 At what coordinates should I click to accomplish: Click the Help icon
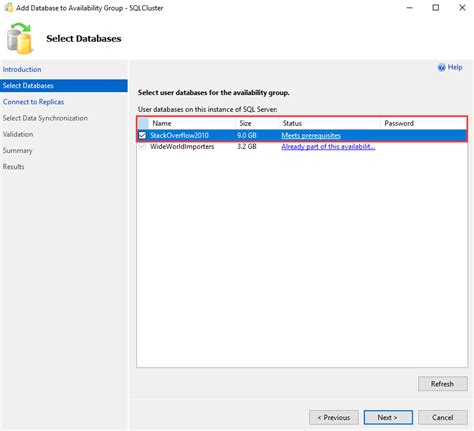point(441,67)
